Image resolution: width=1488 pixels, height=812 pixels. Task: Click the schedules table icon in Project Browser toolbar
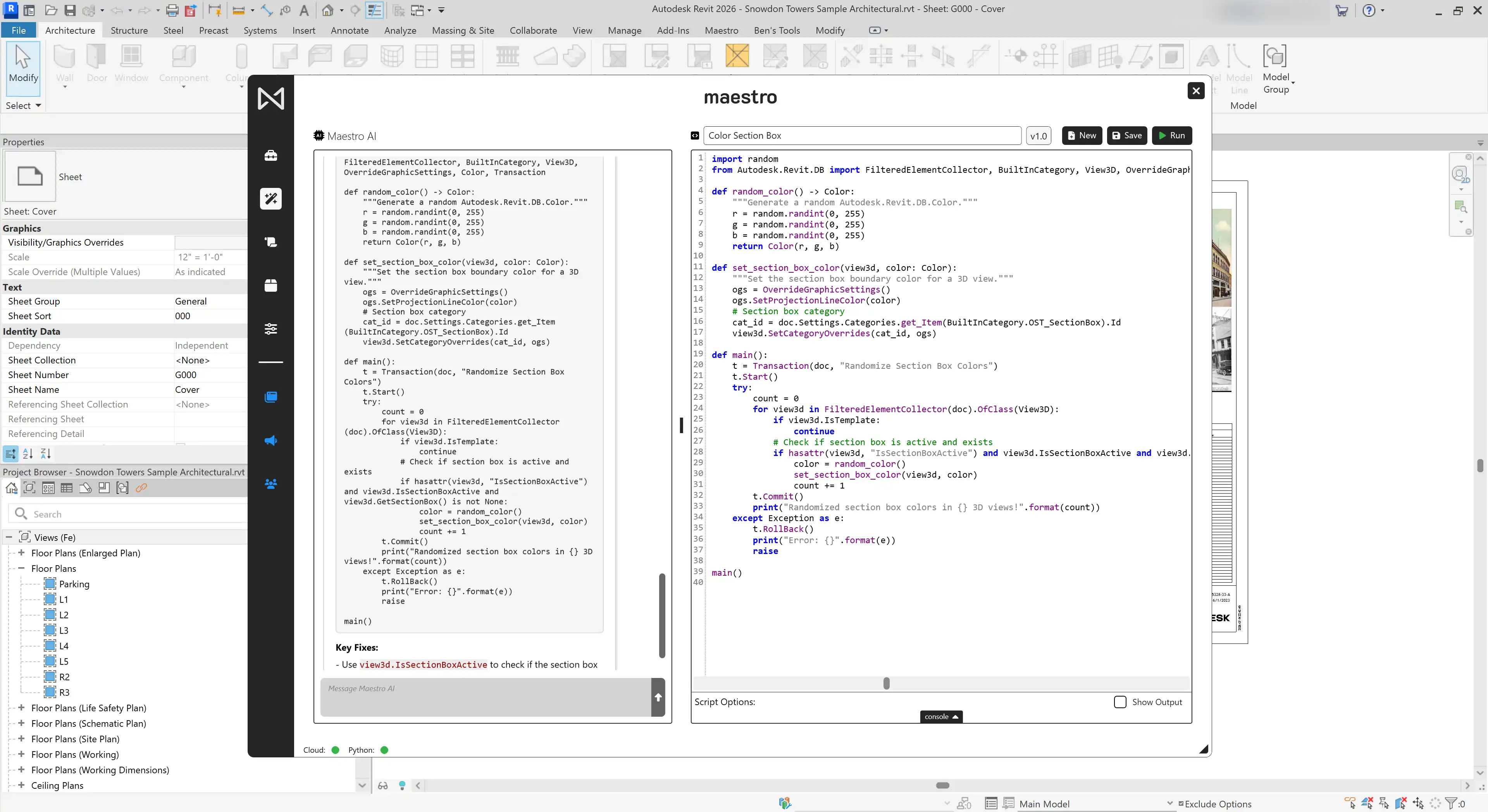pos(66,489)
